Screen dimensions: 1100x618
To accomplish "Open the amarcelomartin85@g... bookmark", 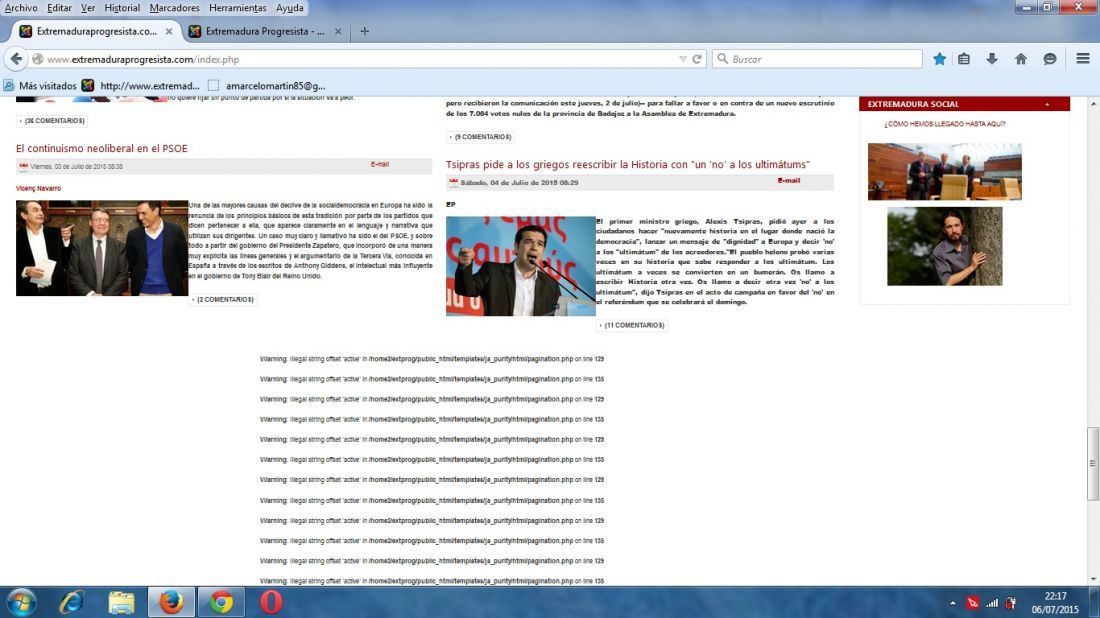I will click(267, 86).
